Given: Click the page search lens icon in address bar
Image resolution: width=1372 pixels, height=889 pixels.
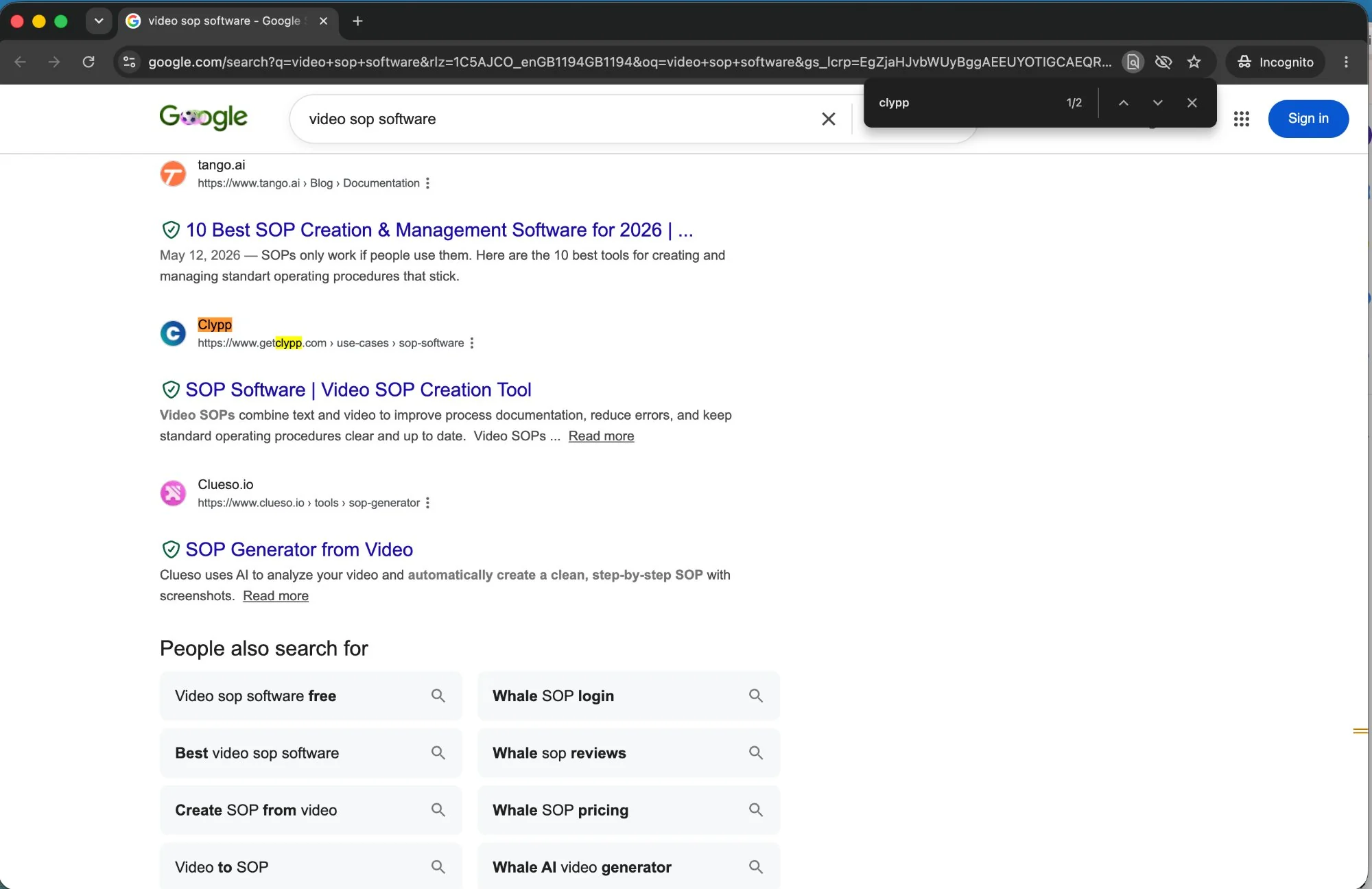Looking at the screenshot, I should (1133, 62).
